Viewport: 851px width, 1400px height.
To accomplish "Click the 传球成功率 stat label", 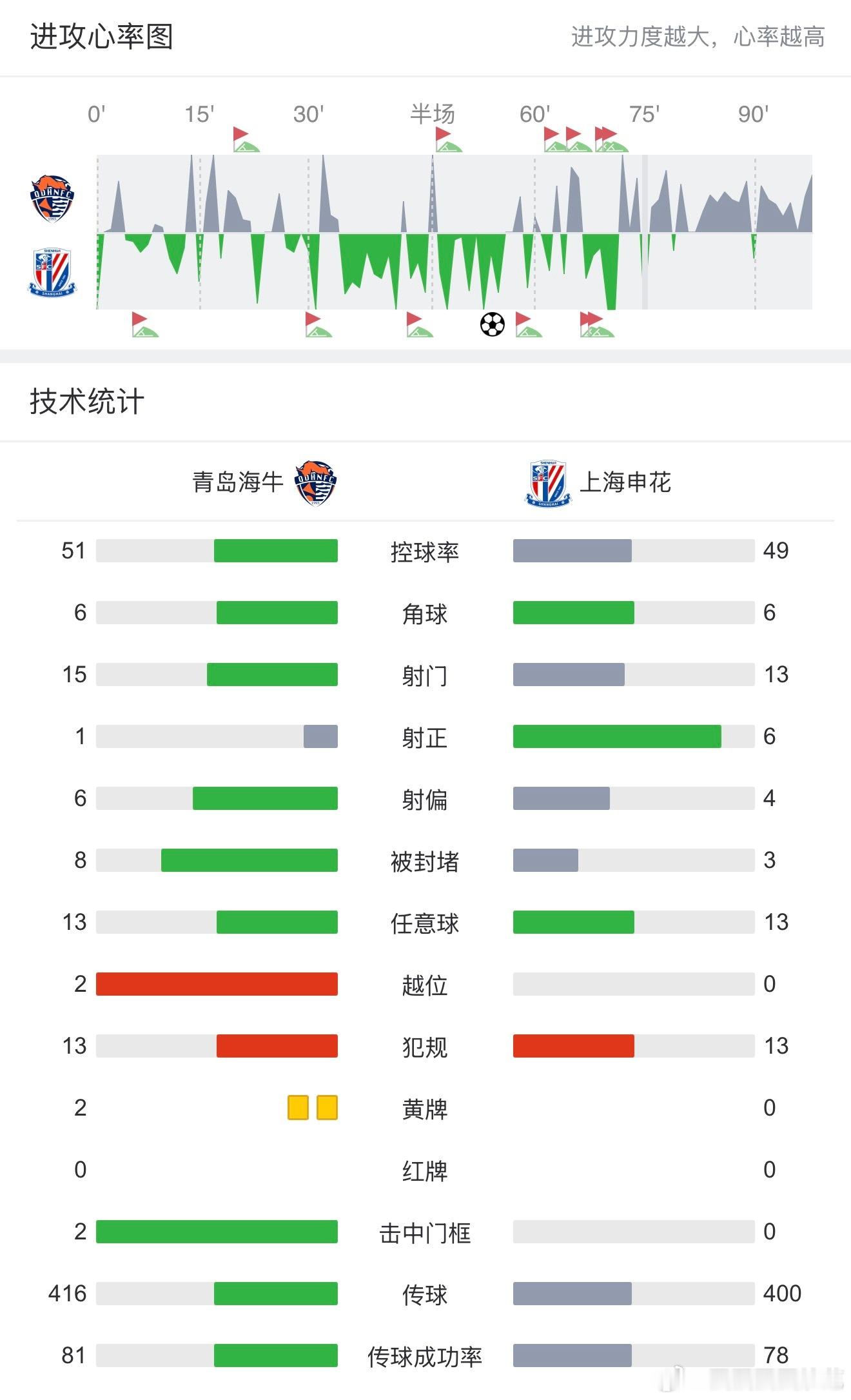I will click(425, 1356).
